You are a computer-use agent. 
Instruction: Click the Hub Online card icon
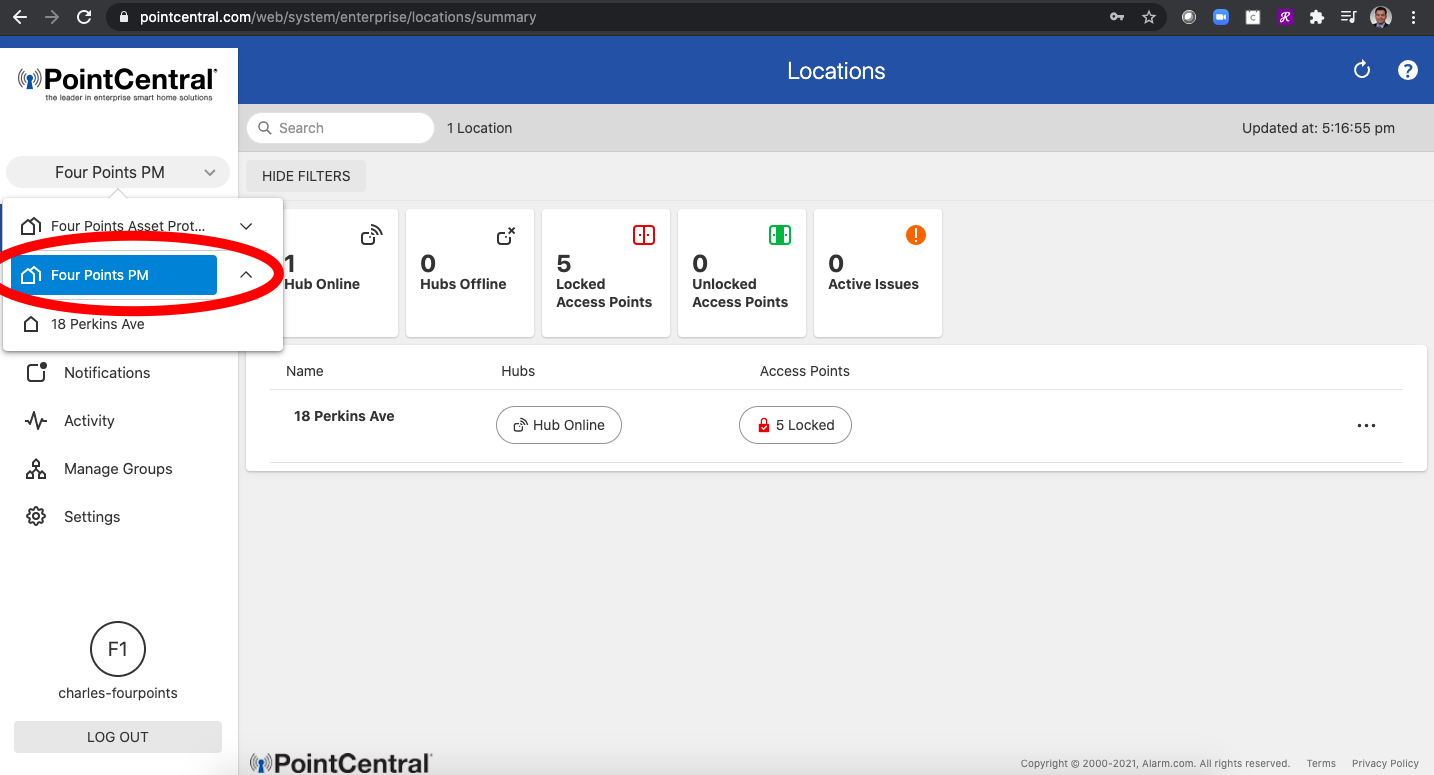[x=371, y=235]
